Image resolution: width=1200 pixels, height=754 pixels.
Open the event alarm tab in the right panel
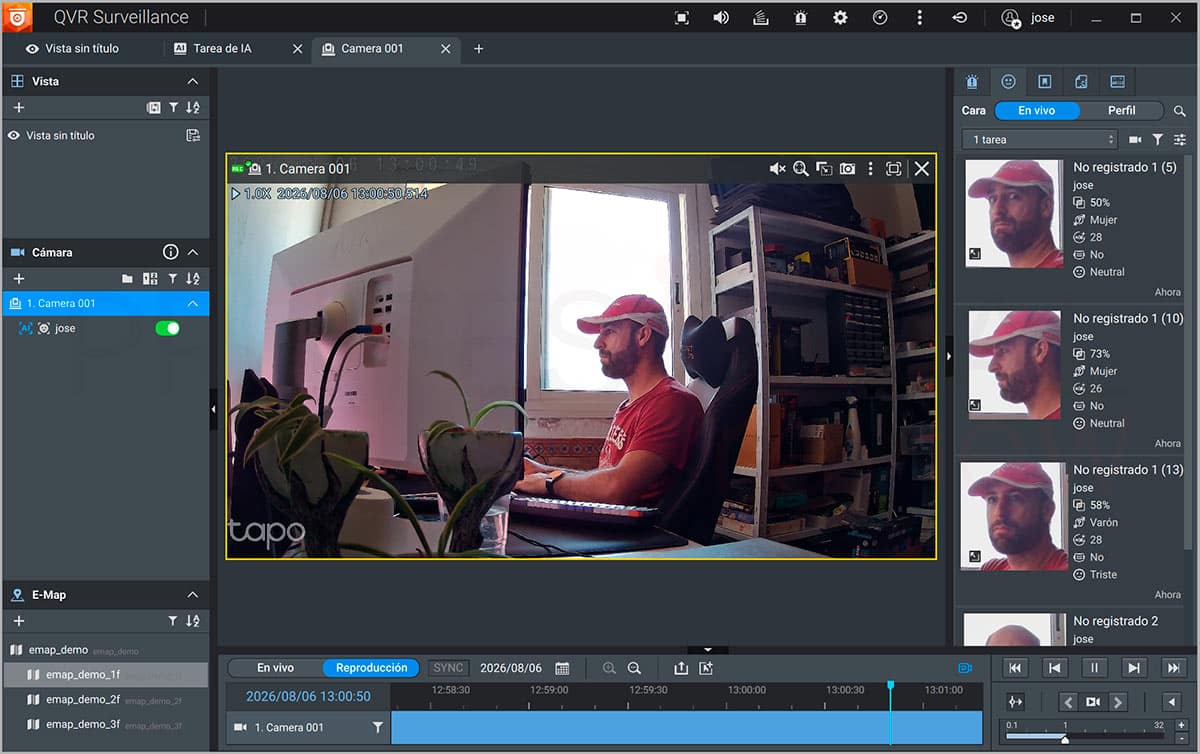[x=972, y=81]
